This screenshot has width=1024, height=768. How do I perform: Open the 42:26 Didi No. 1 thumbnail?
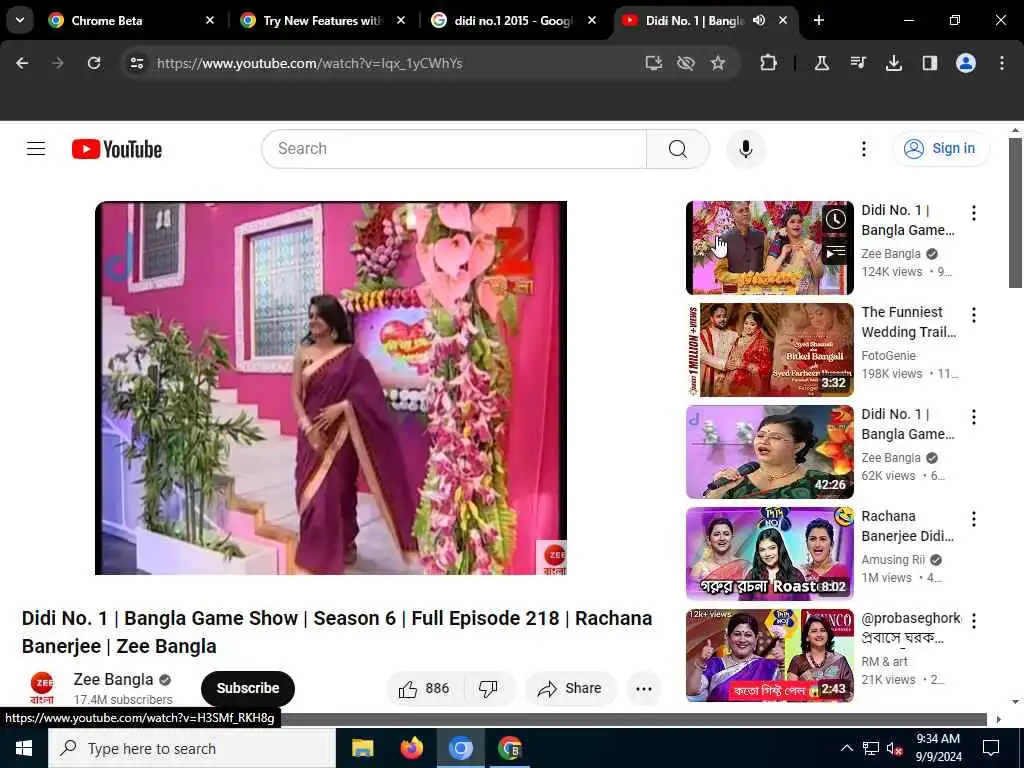click(x=770, y=452)
